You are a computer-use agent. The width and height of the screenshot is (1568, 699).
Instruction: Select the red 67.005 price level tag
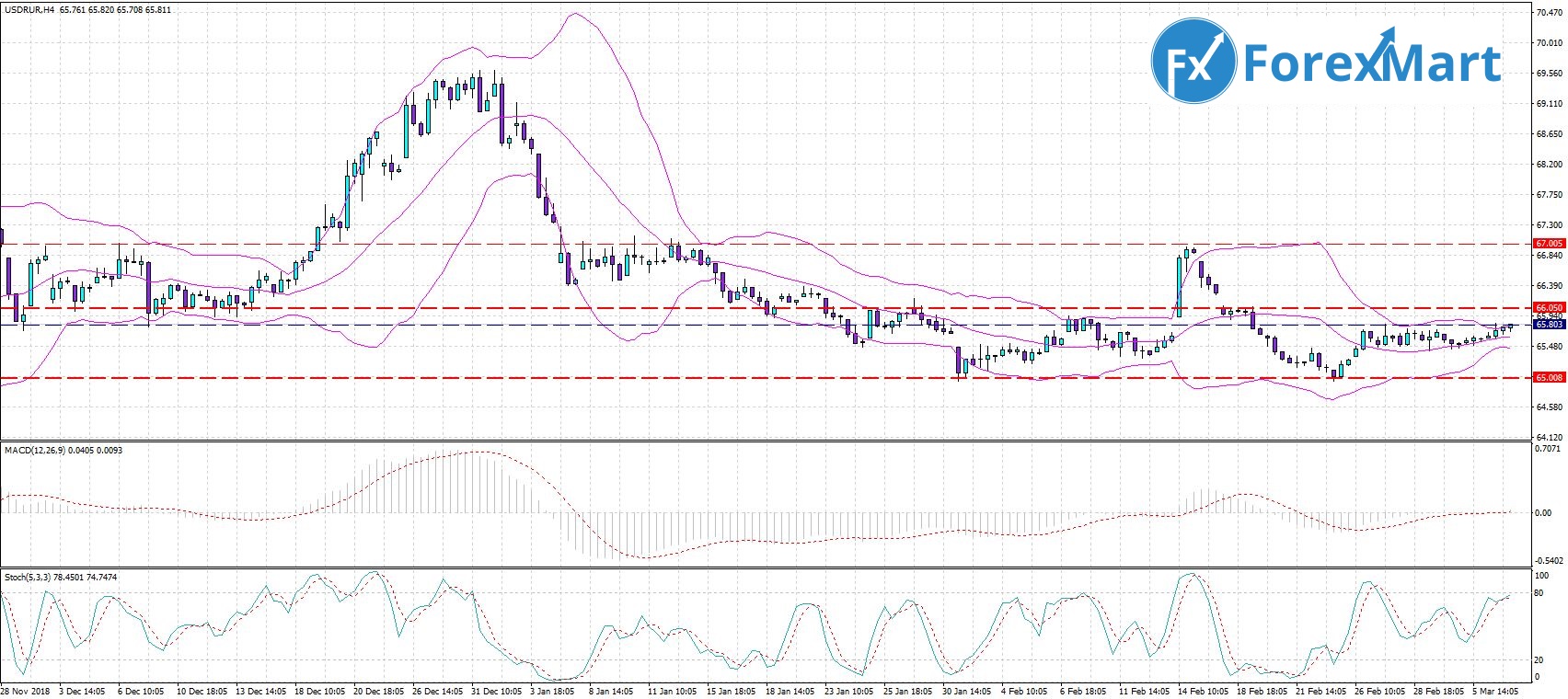click(x=1549, y=244)
